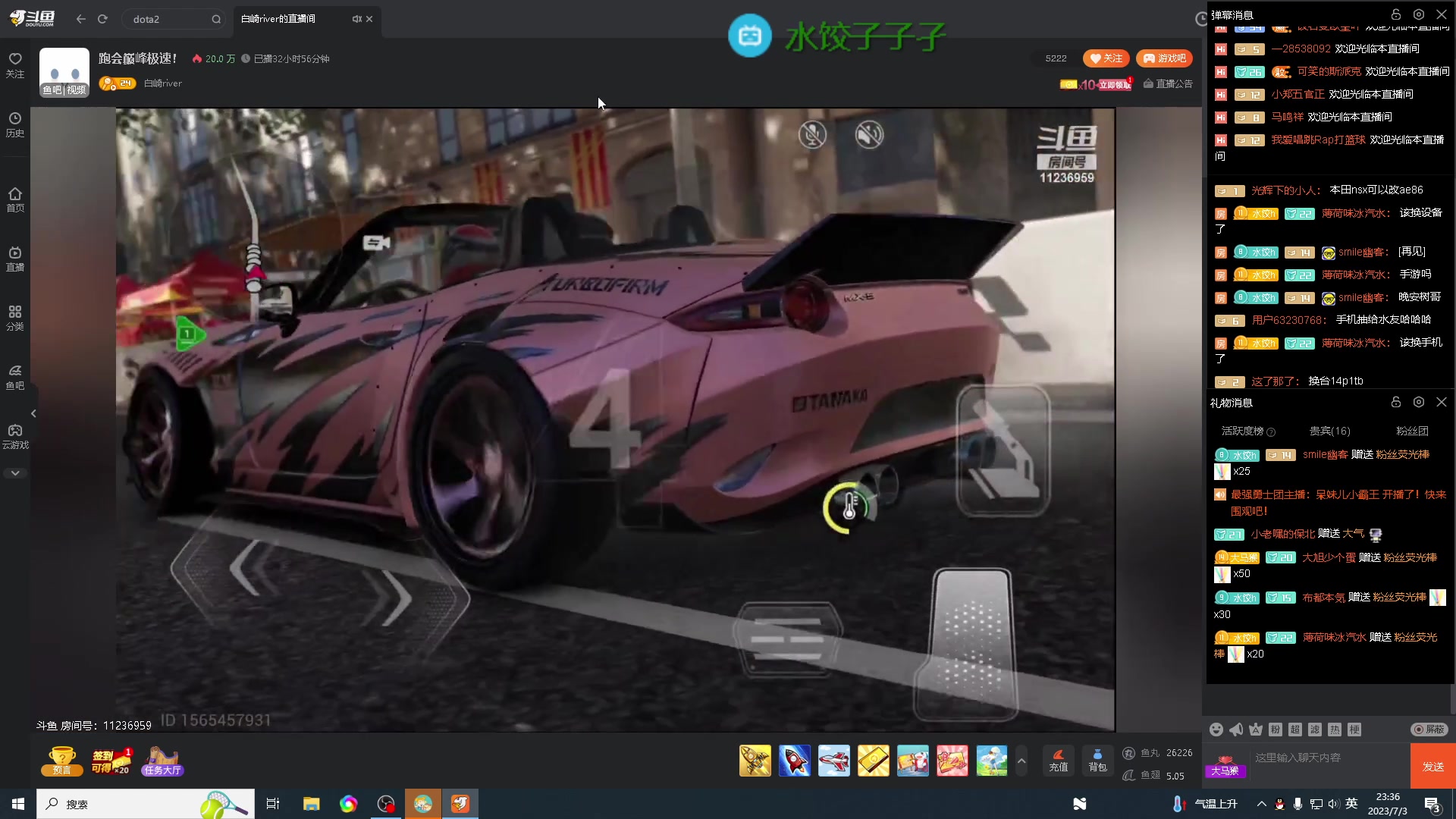Toggle the 粉 filter button

(1276, 730)
